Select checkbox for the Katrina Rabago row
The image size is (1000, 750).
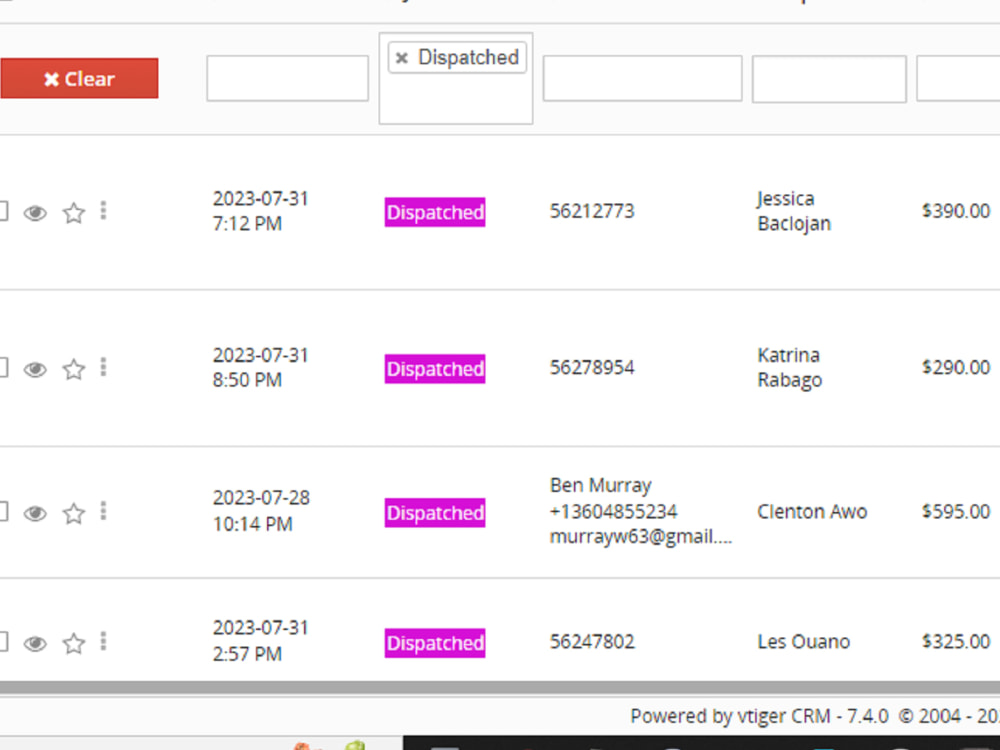[x=3, y=368]
